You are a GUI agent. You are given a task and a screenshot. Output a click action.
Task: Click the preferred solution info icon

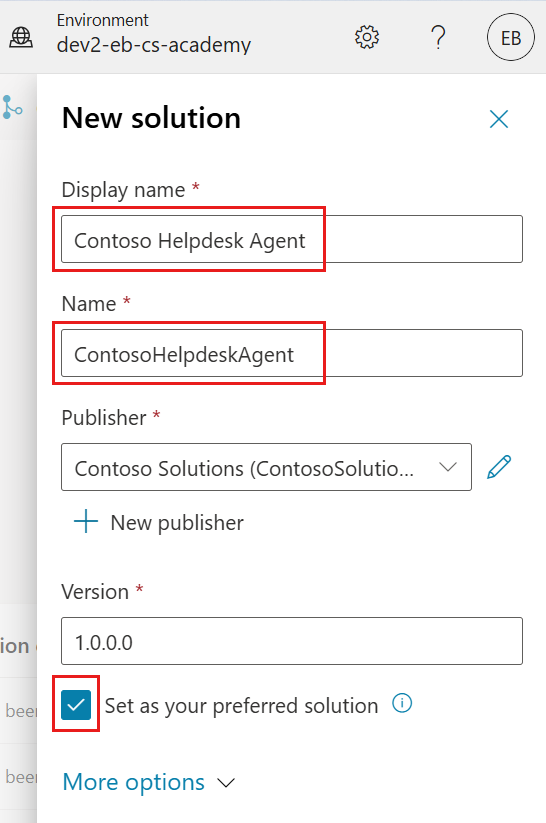[402, 703]
